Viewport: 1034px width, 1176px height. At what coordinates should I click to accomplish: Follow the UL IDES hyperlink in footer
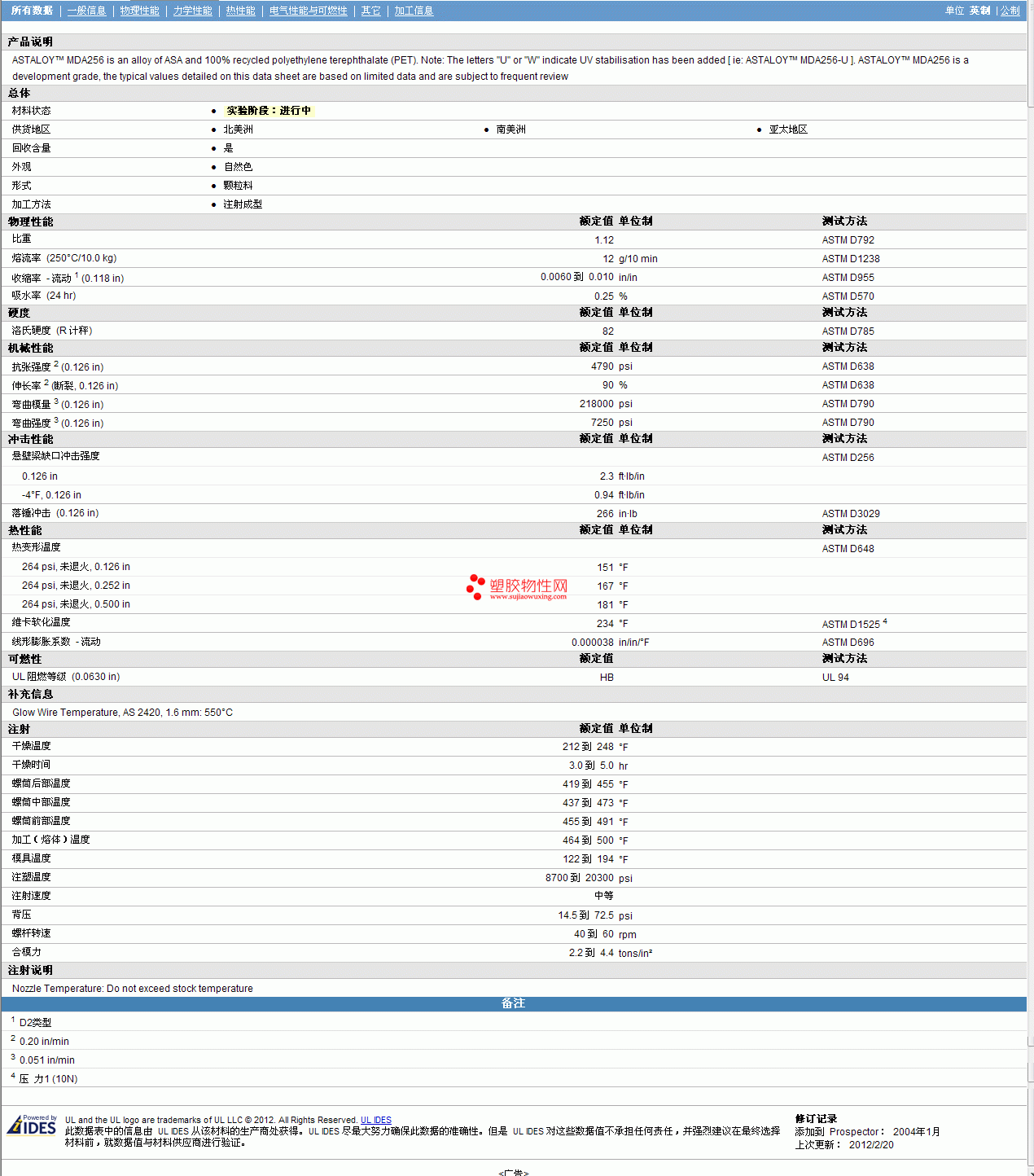pyautogui.click(x=376, y=1120)
